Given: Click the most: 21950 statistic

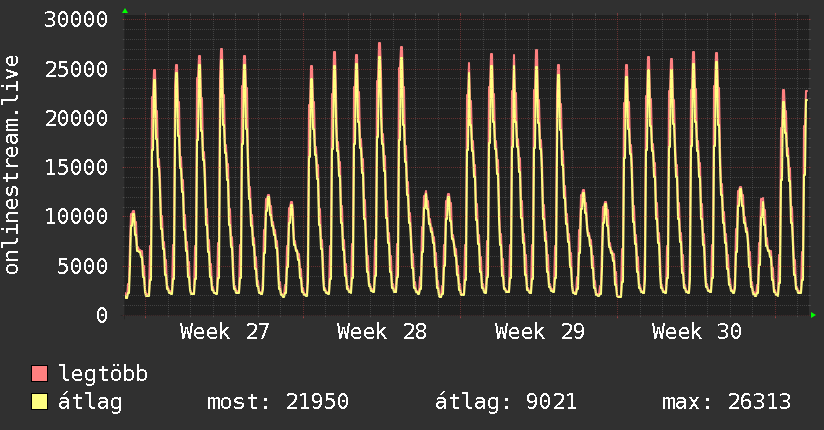Looking at the screenshot, I should point(278,402).
